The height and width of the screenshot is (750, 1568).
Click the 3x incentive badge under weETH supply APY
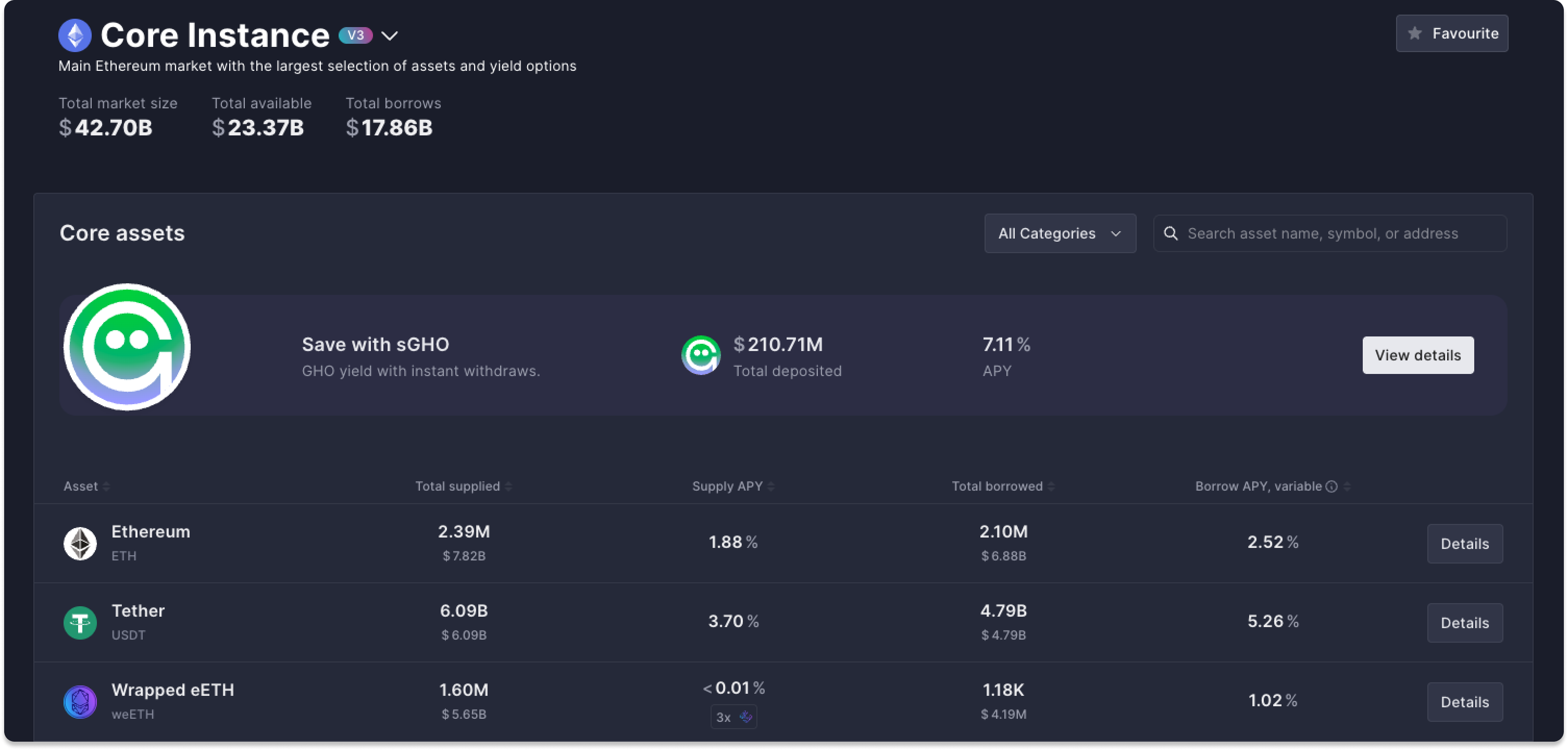pyautogui.click(x=733, y=717)
